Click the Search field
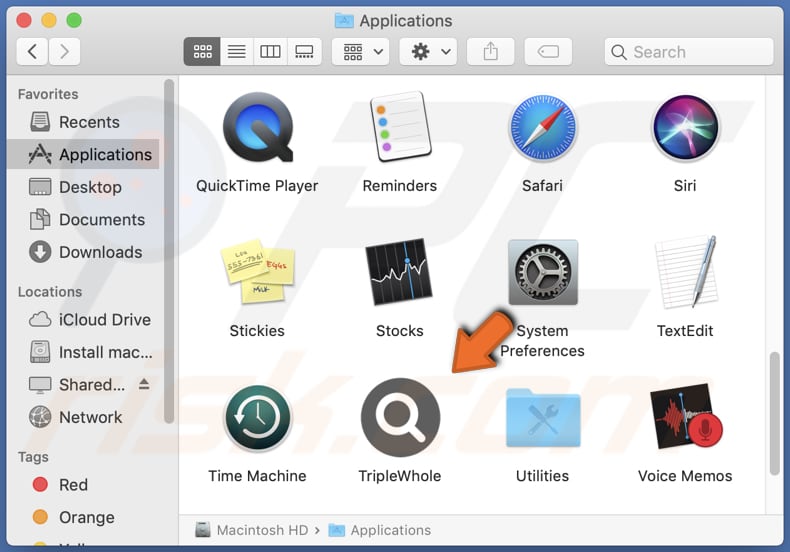Viewport: 790px width, 552px height. tap(689, 52)
